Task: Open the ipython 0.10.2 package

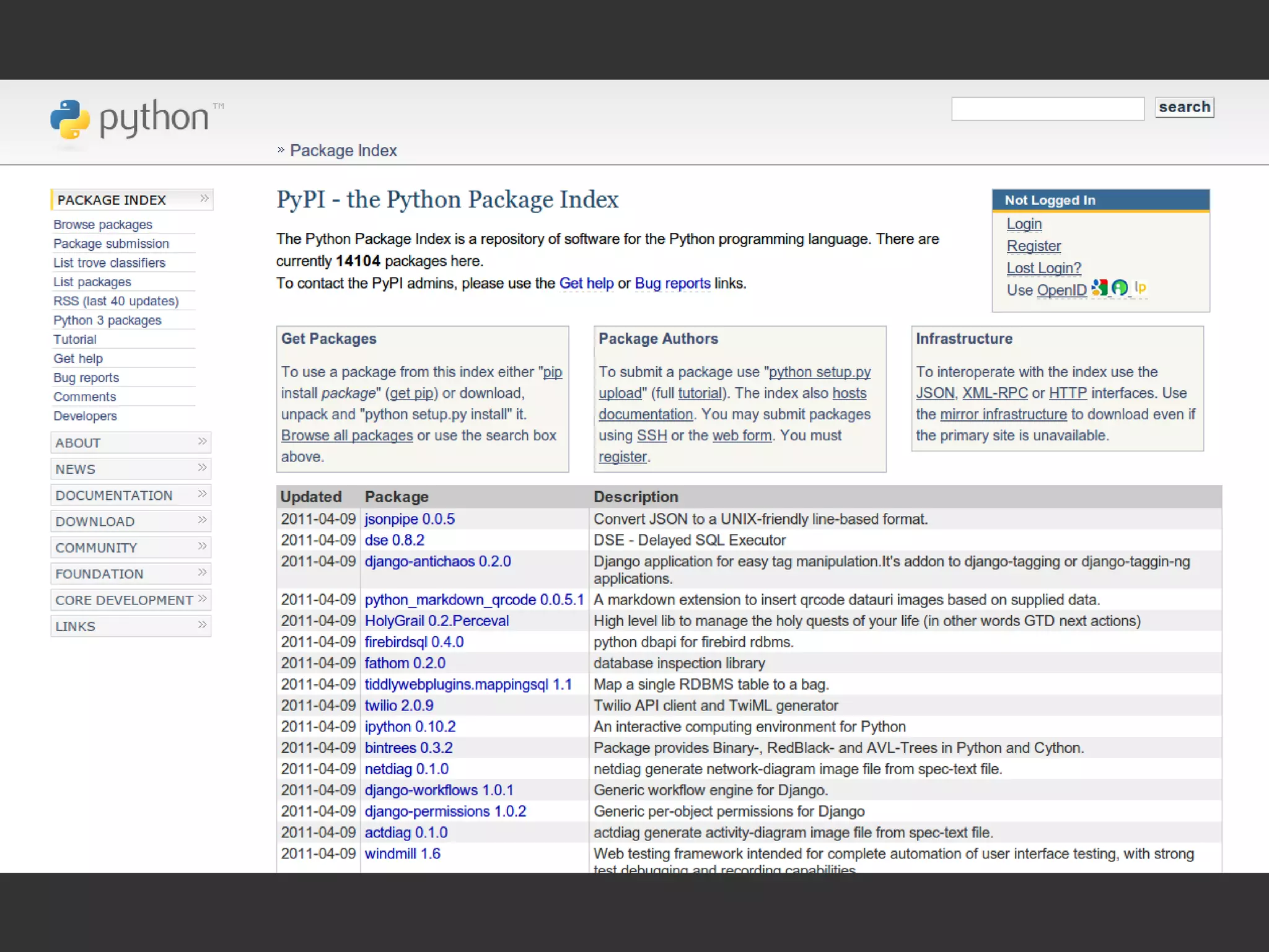Action: tap(410, 727)
